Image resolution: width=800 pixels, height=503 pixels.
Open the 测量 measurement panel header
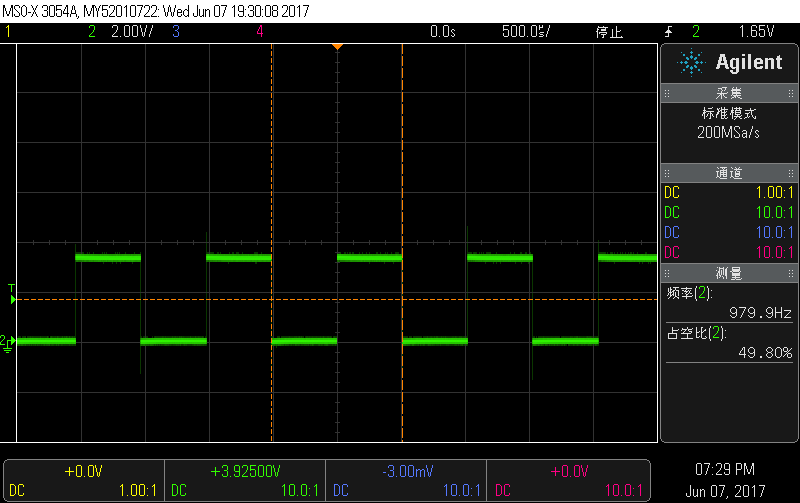point(729,273)
